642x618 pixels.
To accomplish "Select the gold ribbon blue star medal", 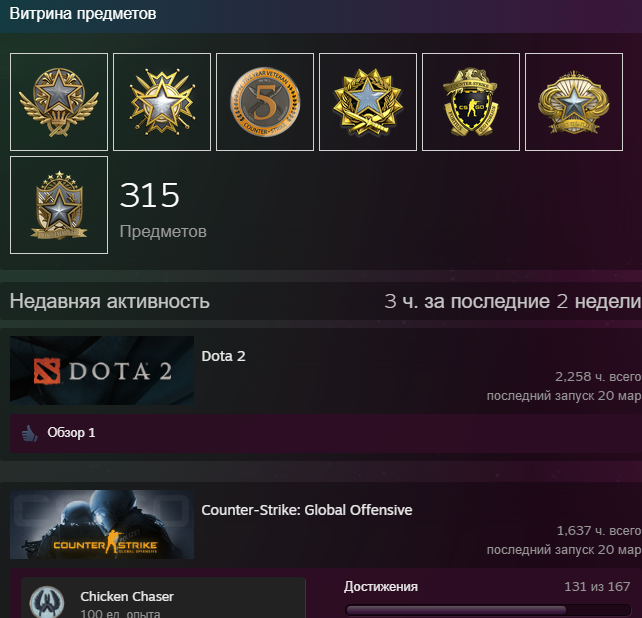I will tap(574, 102).
